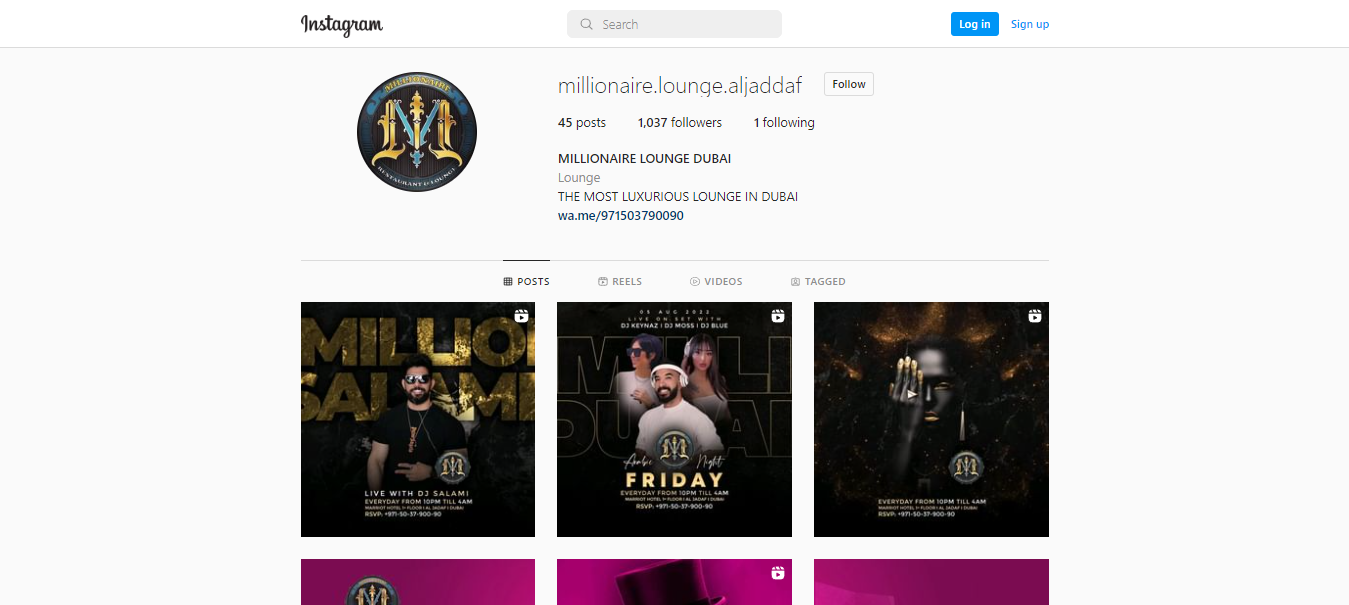1349x605 pixels.
Task: Switch to the Reels tab
Action: (x=620, y=282)
